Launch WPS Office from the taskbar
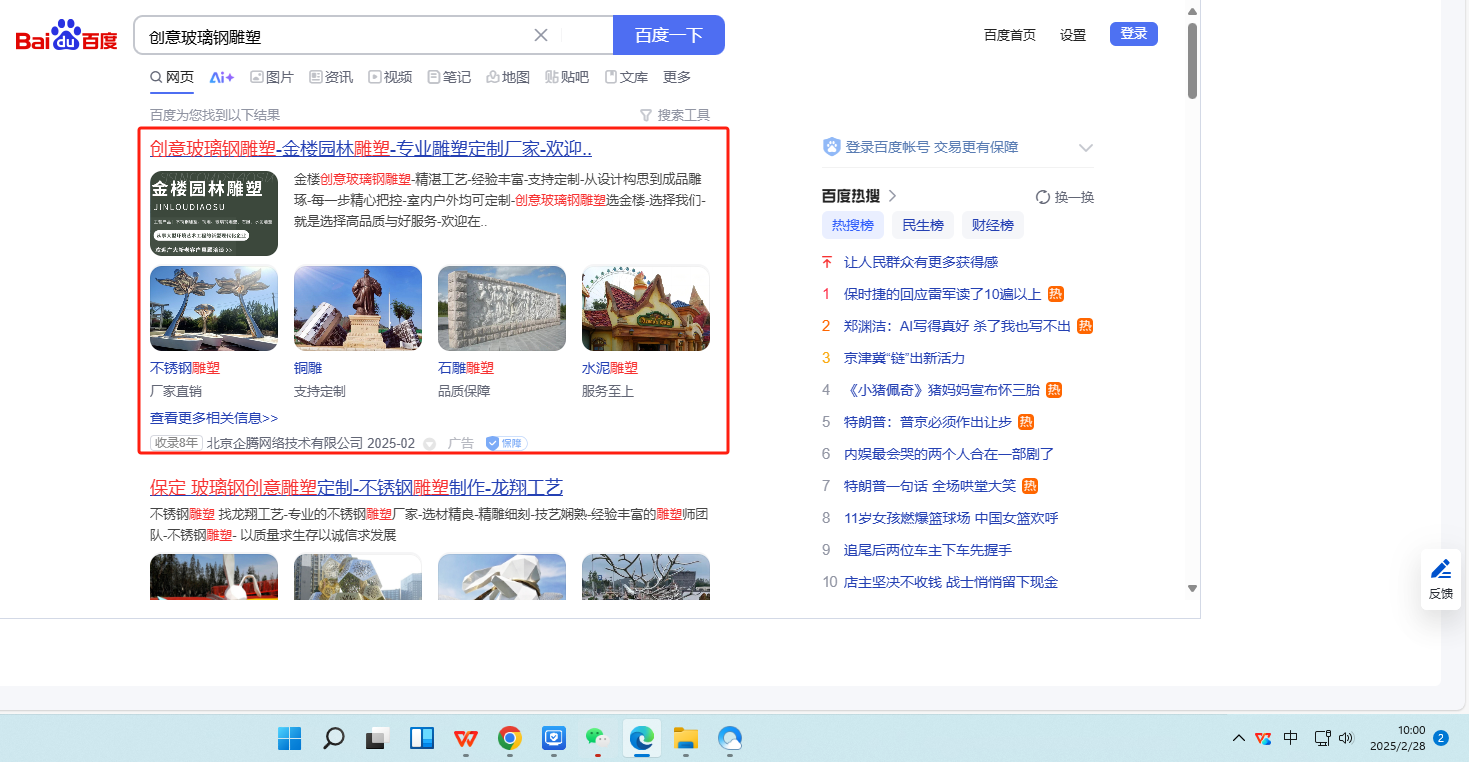1469x762 pixels. point(465,739)
